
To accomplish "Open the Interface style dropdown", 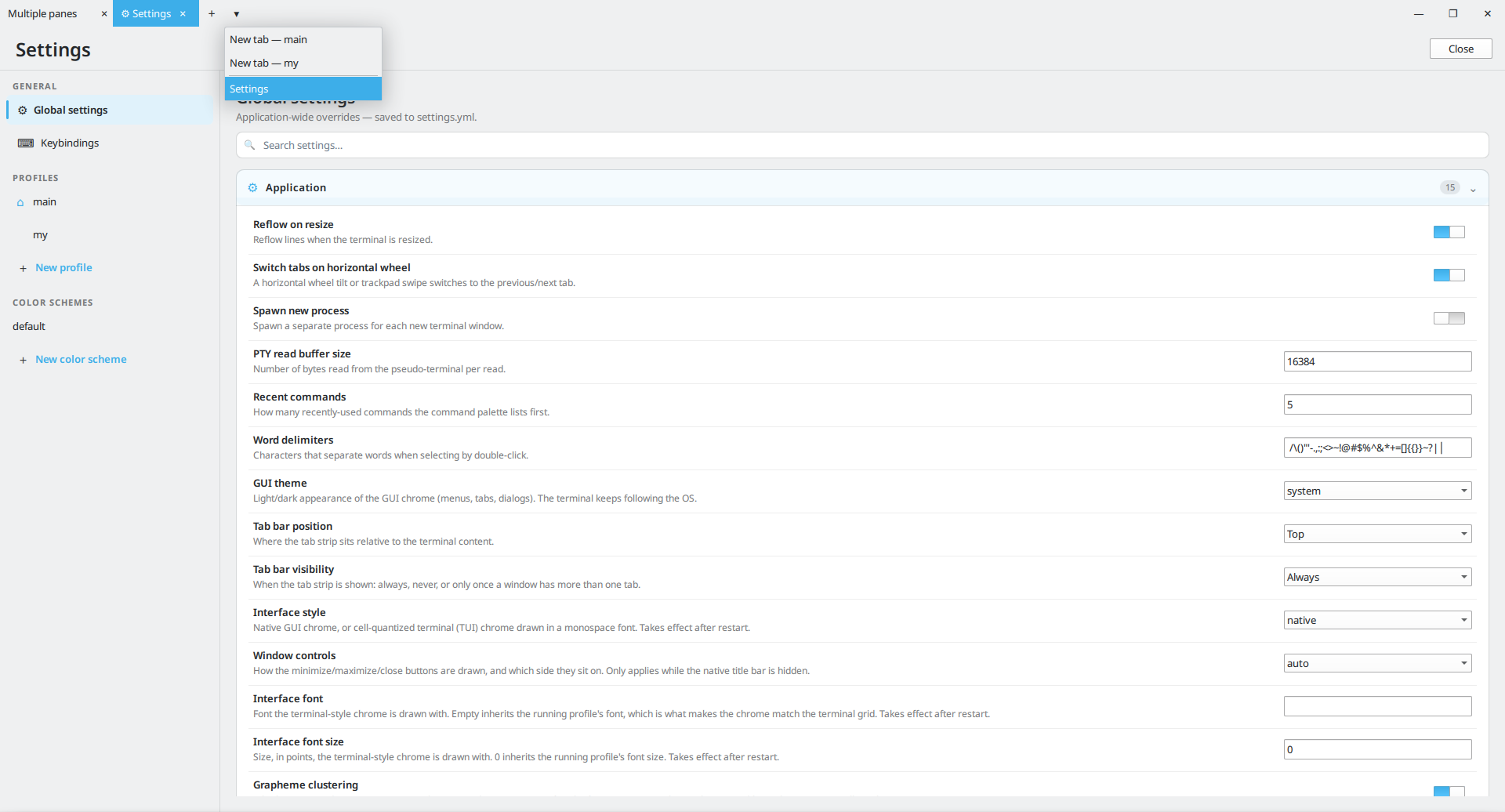I will (1377, 620).
